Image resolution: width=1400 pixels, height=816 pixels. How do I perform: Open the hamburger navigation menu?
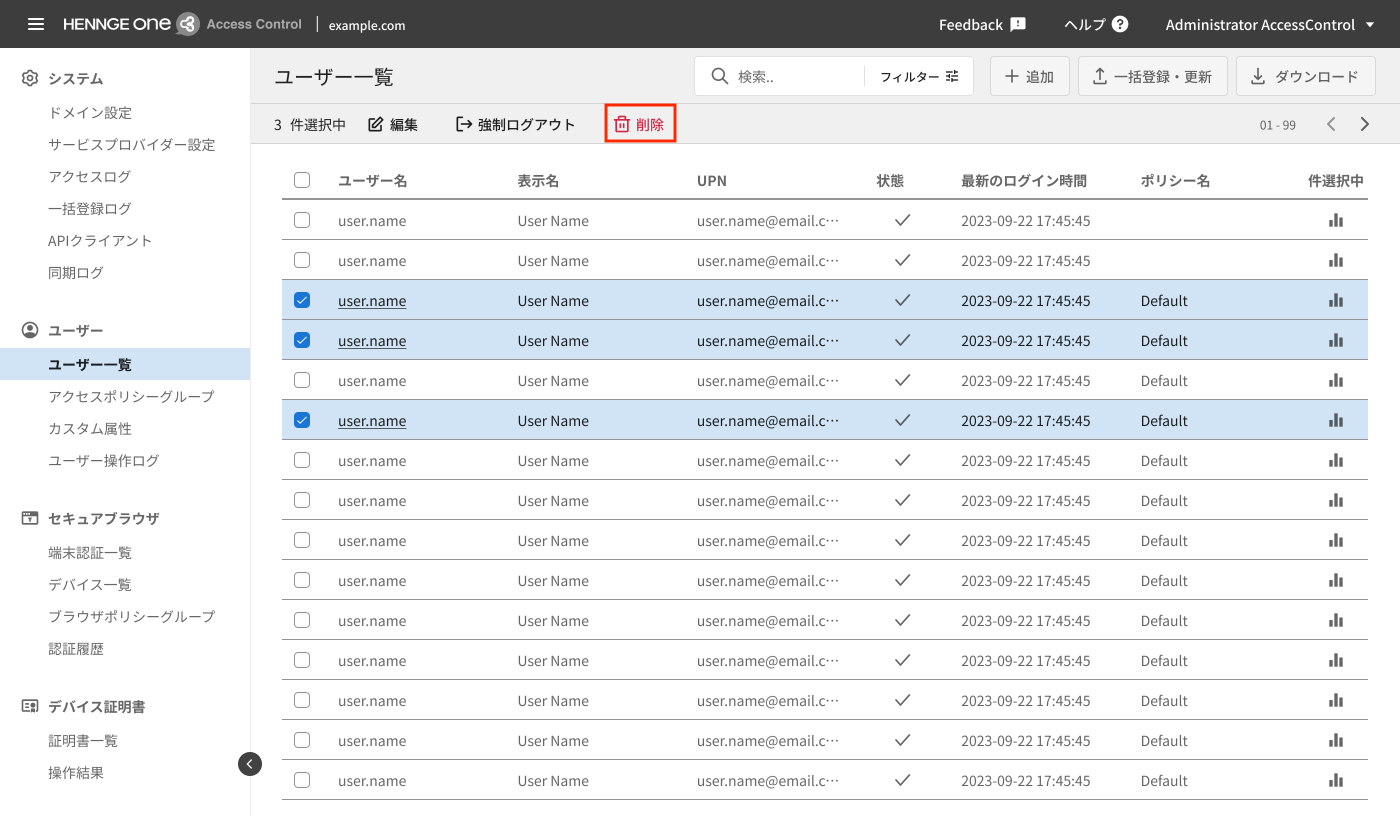(36, 24)
